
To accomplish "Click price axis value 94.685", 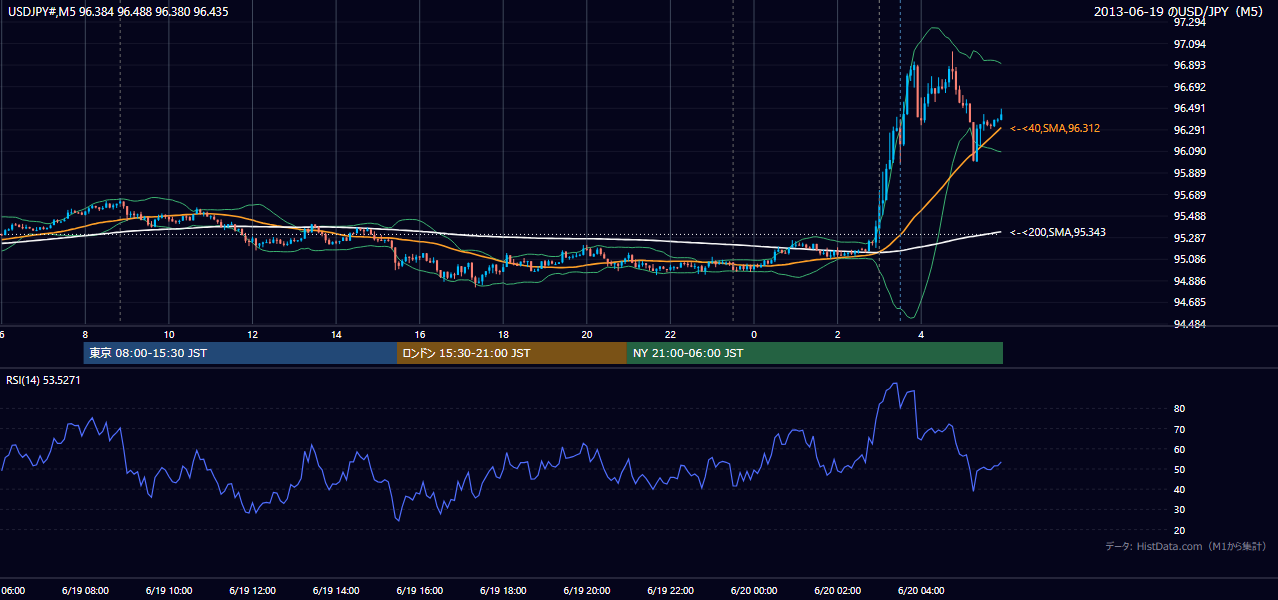I will [x=1189, y=302].
